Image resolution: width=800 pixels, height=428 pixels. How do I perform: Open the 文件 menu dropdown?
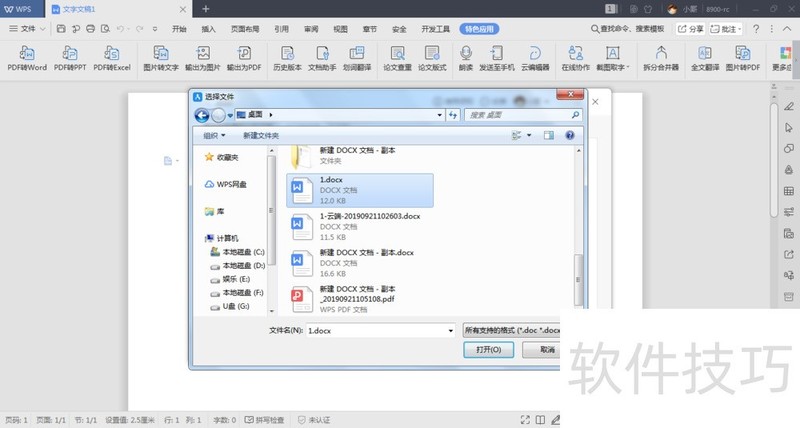click(27, 29)
